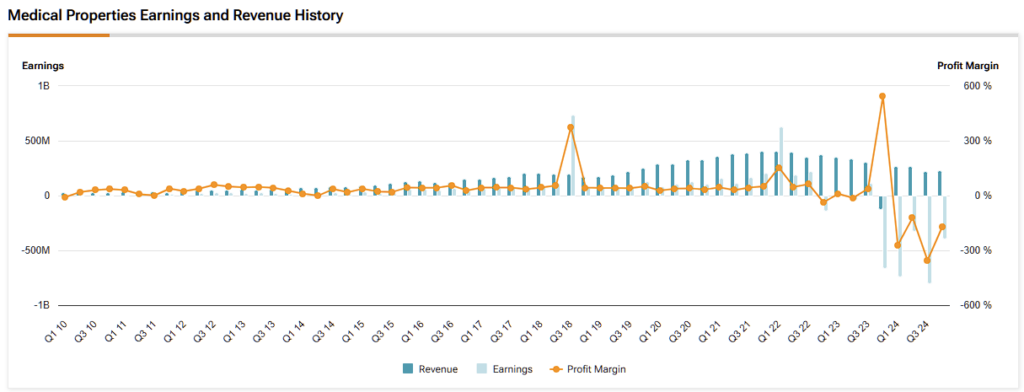Click the lowest profit margin point in 2024
1024x392 pixels.
(927, 261)
